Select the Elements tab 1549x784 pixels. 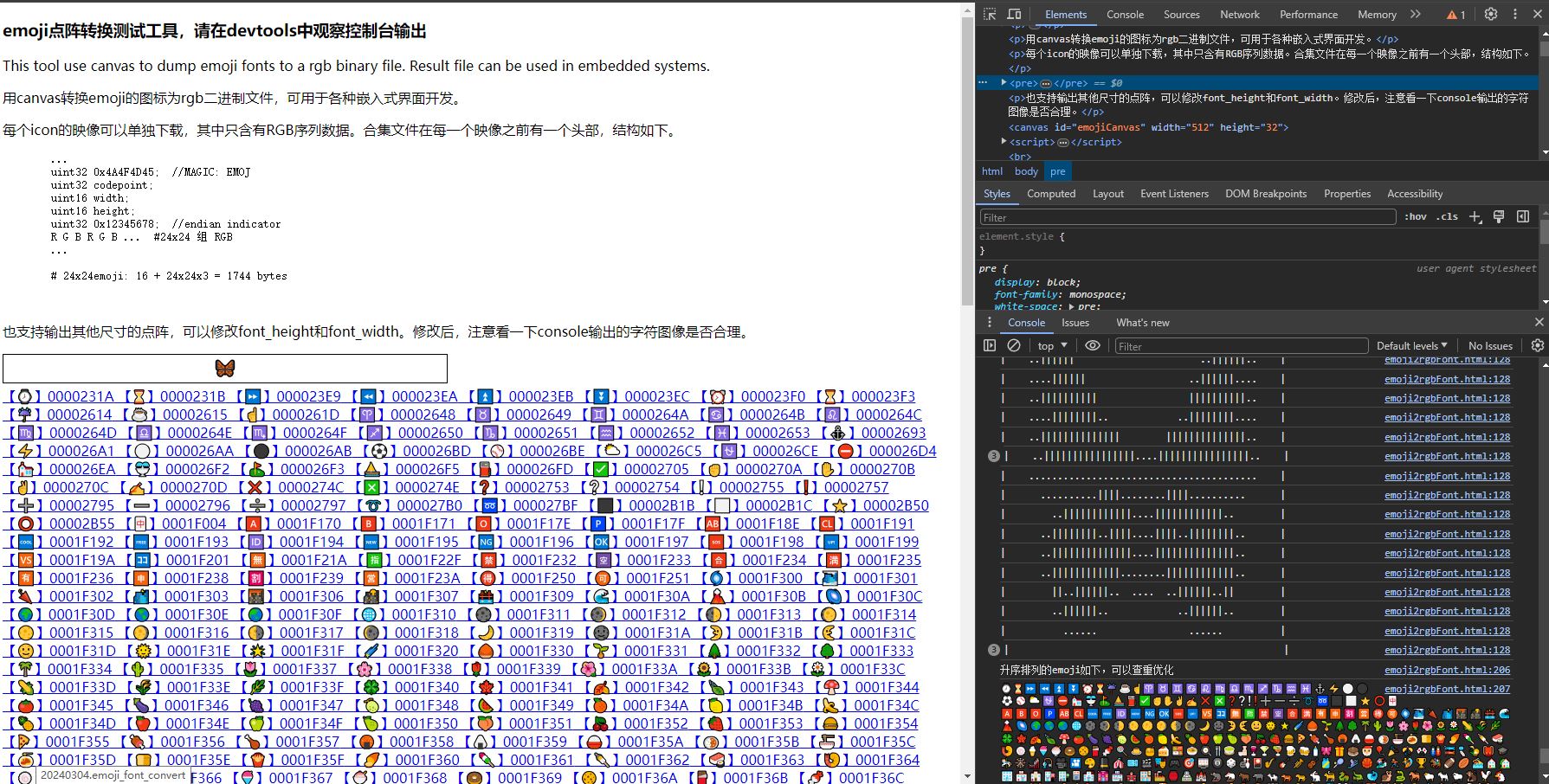pyautogui.click(x=1065, y=14)
